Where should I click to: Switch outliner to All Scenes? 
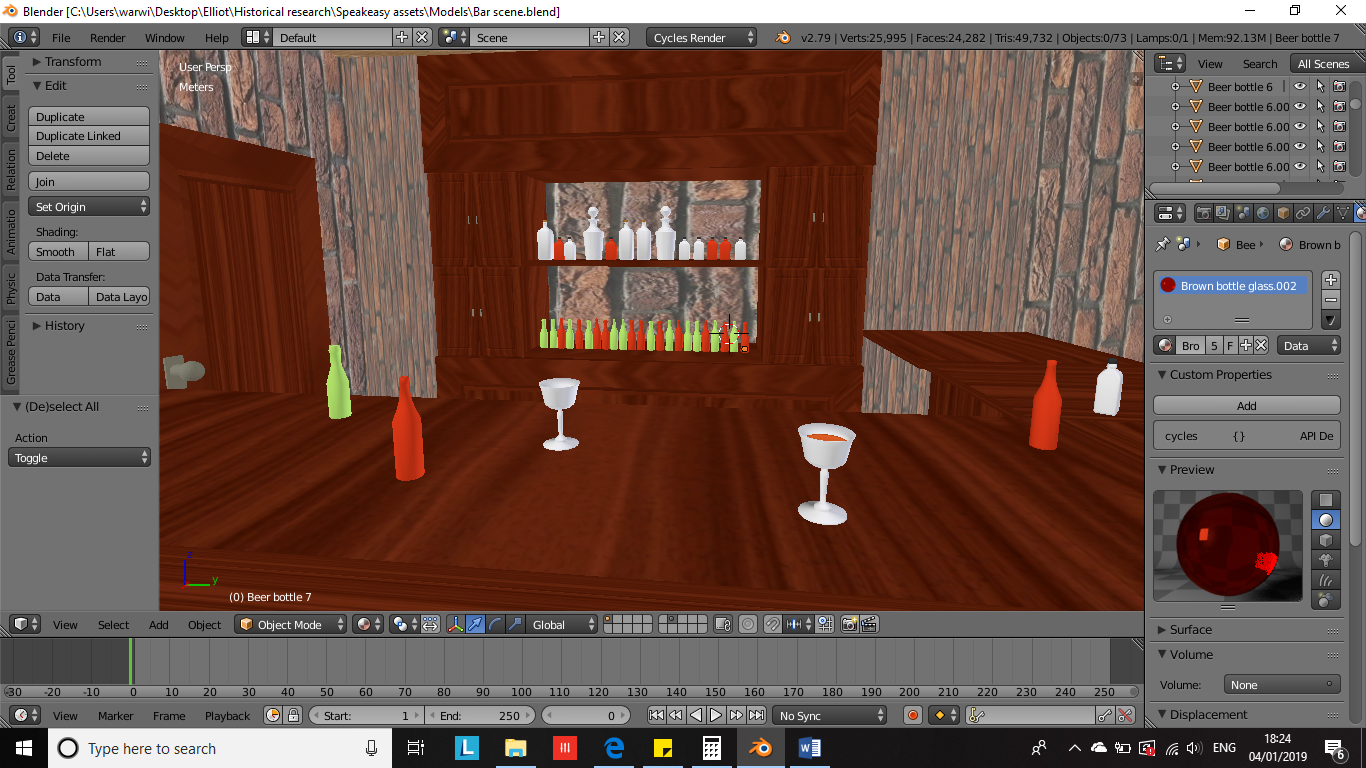click(x=1323, y=64)
